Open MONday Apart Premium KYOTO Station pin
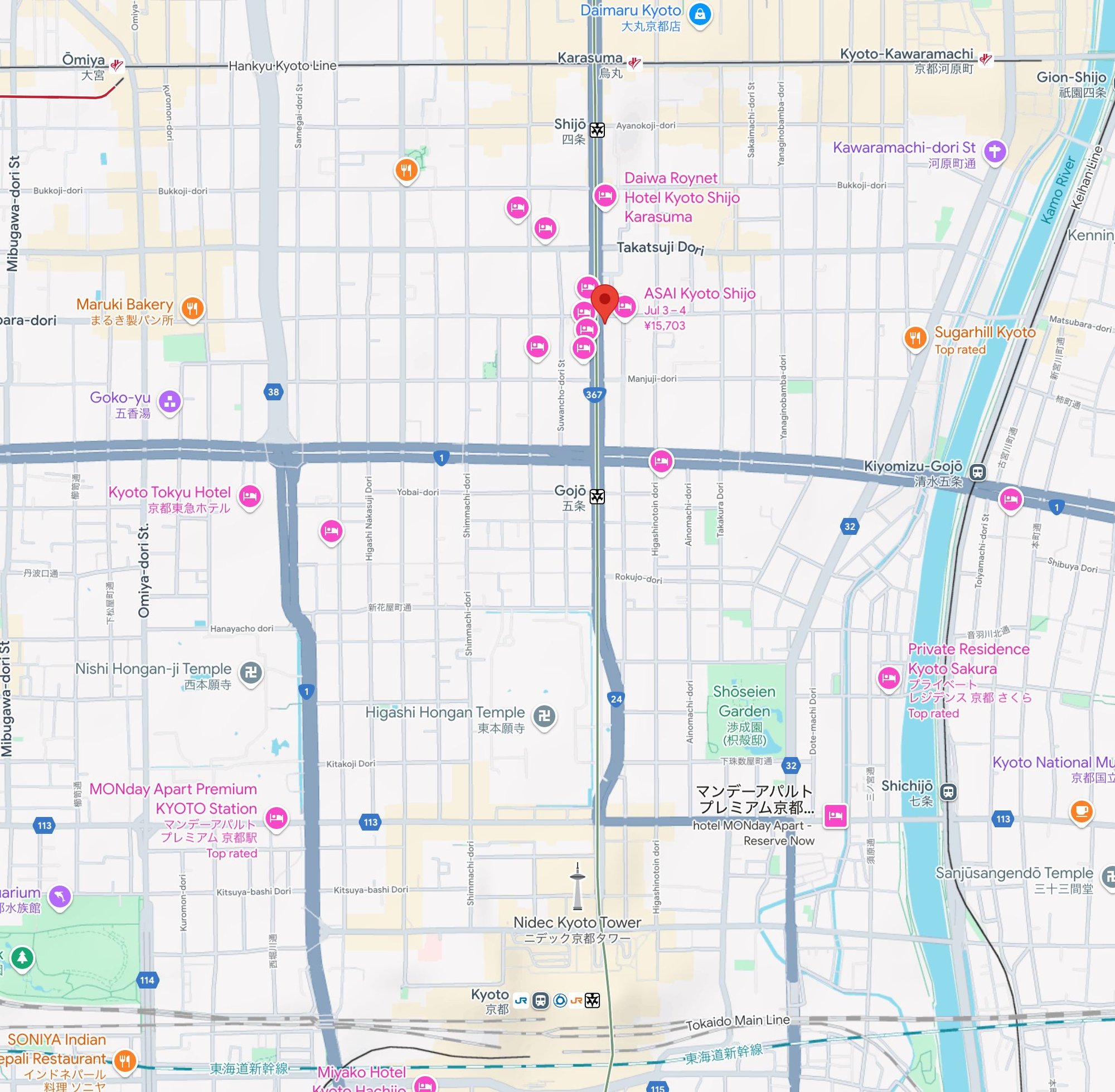Image resolution: width=1115 pixels, height=1092 pixels. click(277, 817)
